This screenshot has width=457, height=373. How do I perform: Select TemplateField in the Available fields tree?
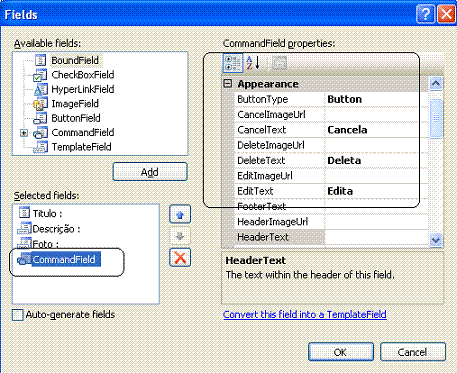tap(81, 147)
